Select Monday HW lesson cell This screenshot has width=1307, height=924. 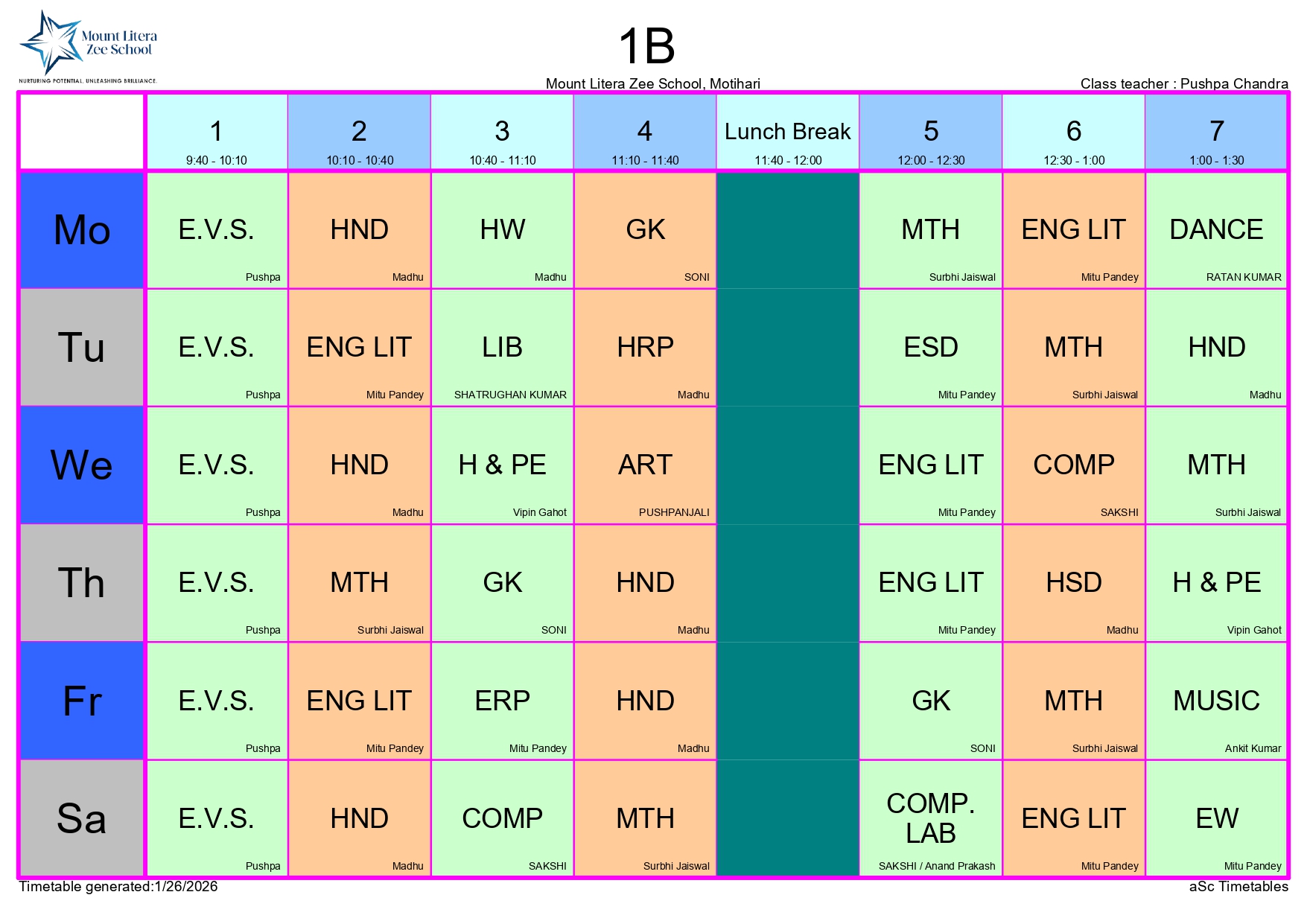(x=503, y=230)
